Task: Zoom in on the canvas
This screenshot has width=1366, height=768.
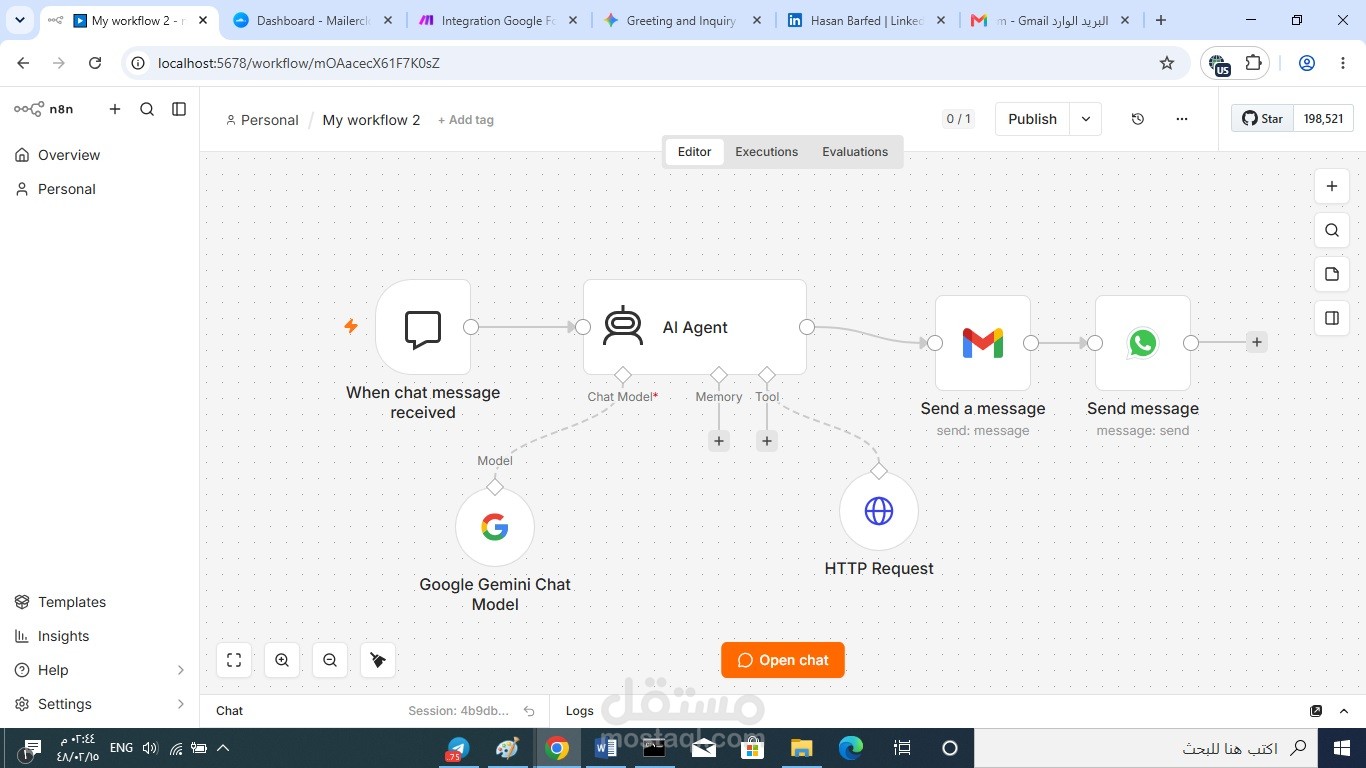Action: click(x=282, y=660)
